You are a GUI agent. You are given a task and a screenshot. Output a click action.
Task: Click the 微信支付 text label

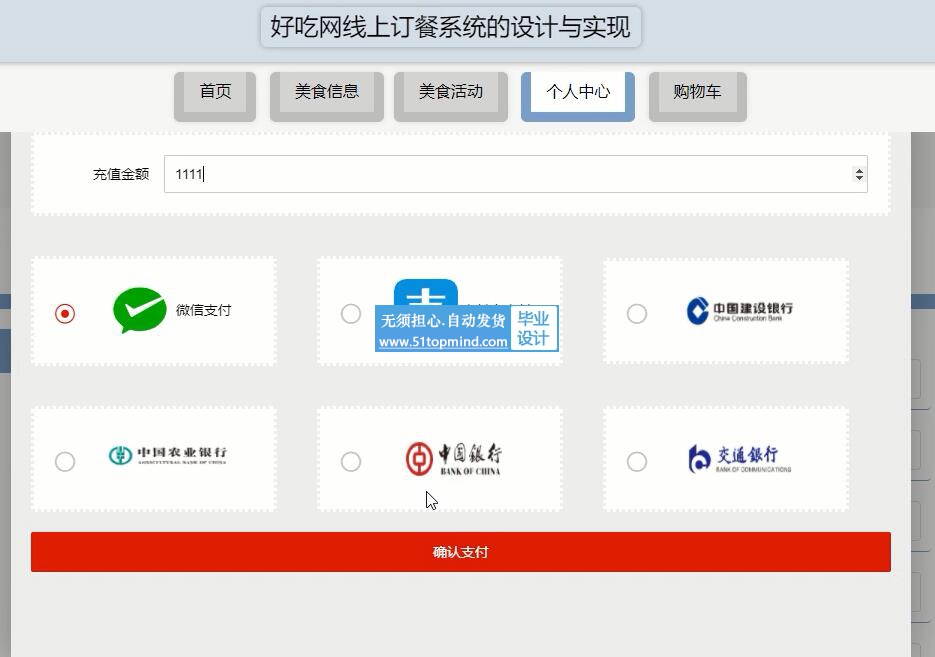pyautogui.click(x=203, y=311)
